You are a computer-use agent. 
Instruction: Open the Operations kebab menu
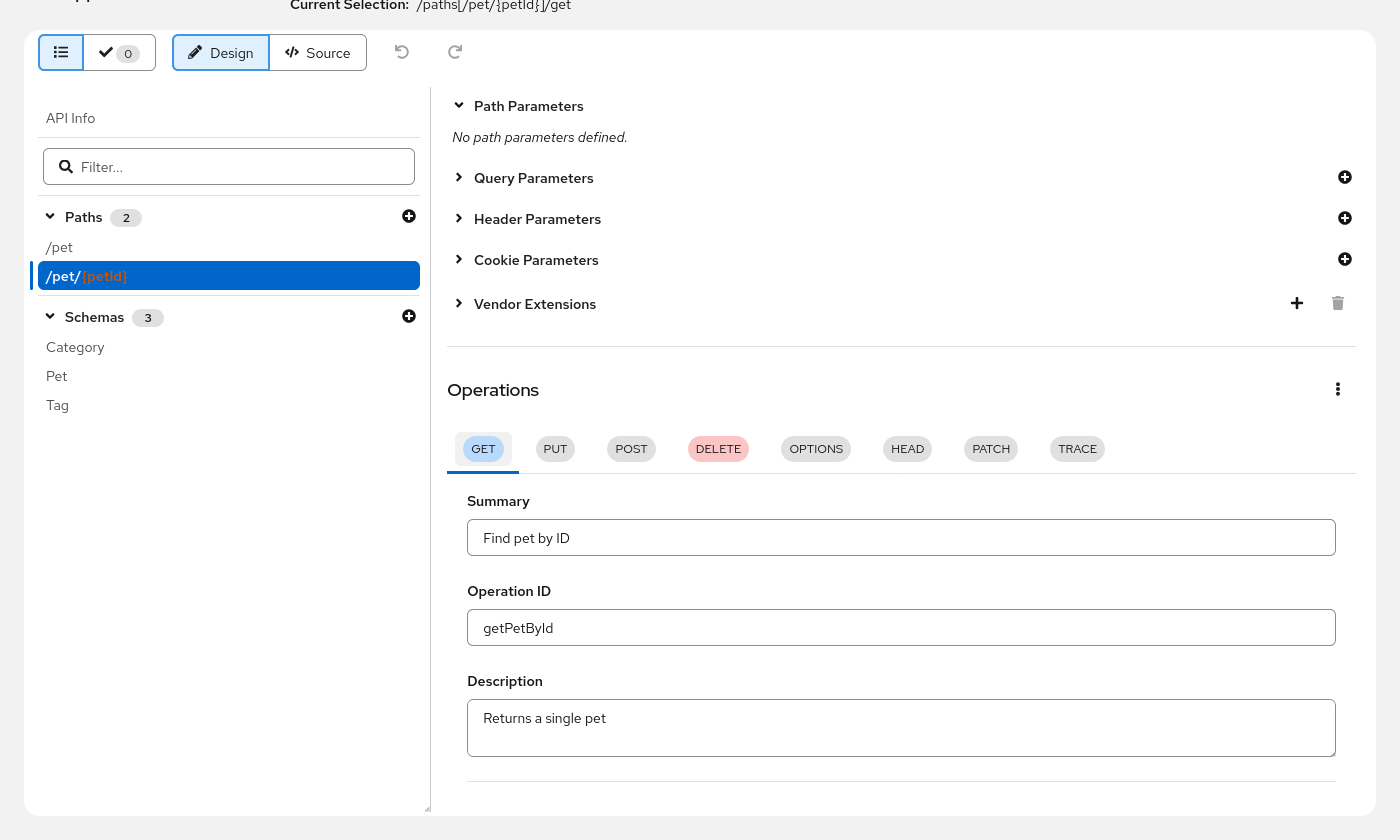coord(1338,389)
